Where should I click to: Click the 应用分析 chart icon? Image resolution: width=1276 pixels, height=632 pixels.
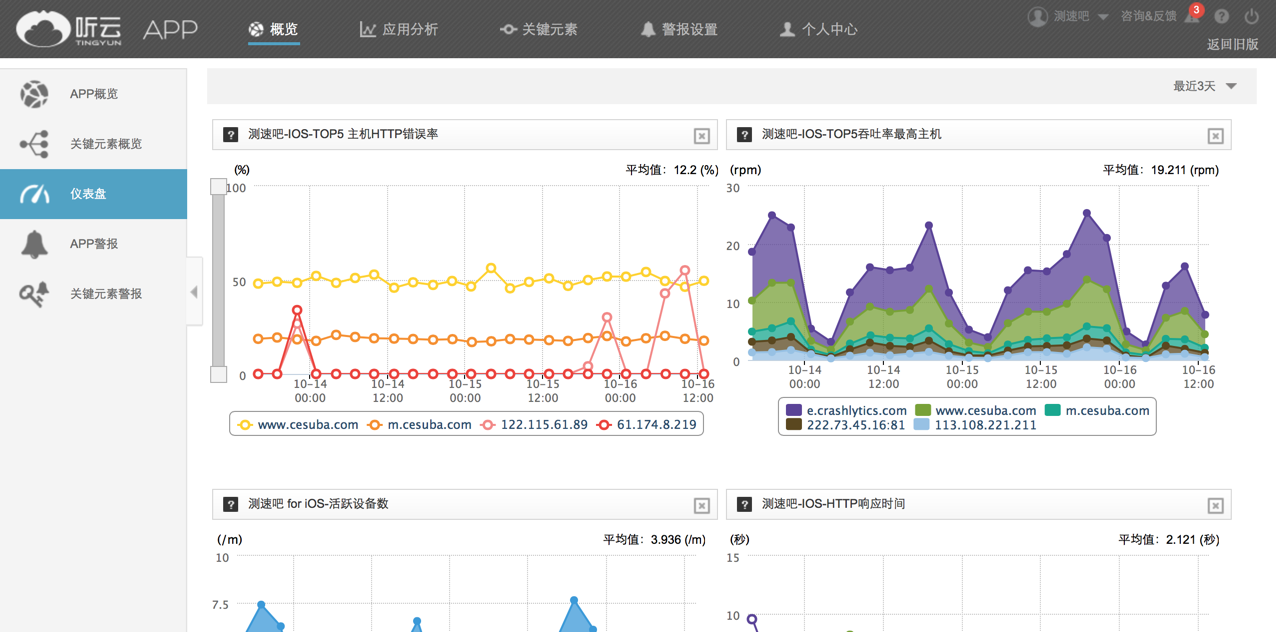pyautogui.click(x=368, y=30)
